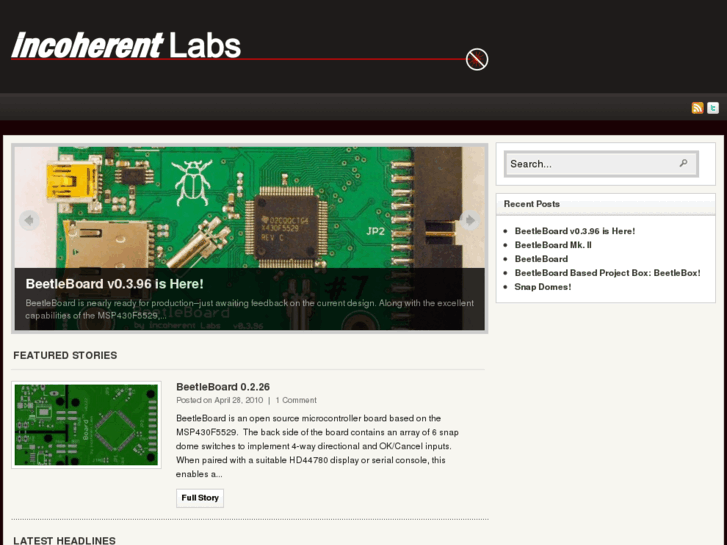Open recent post Snap Domes!

542,287
